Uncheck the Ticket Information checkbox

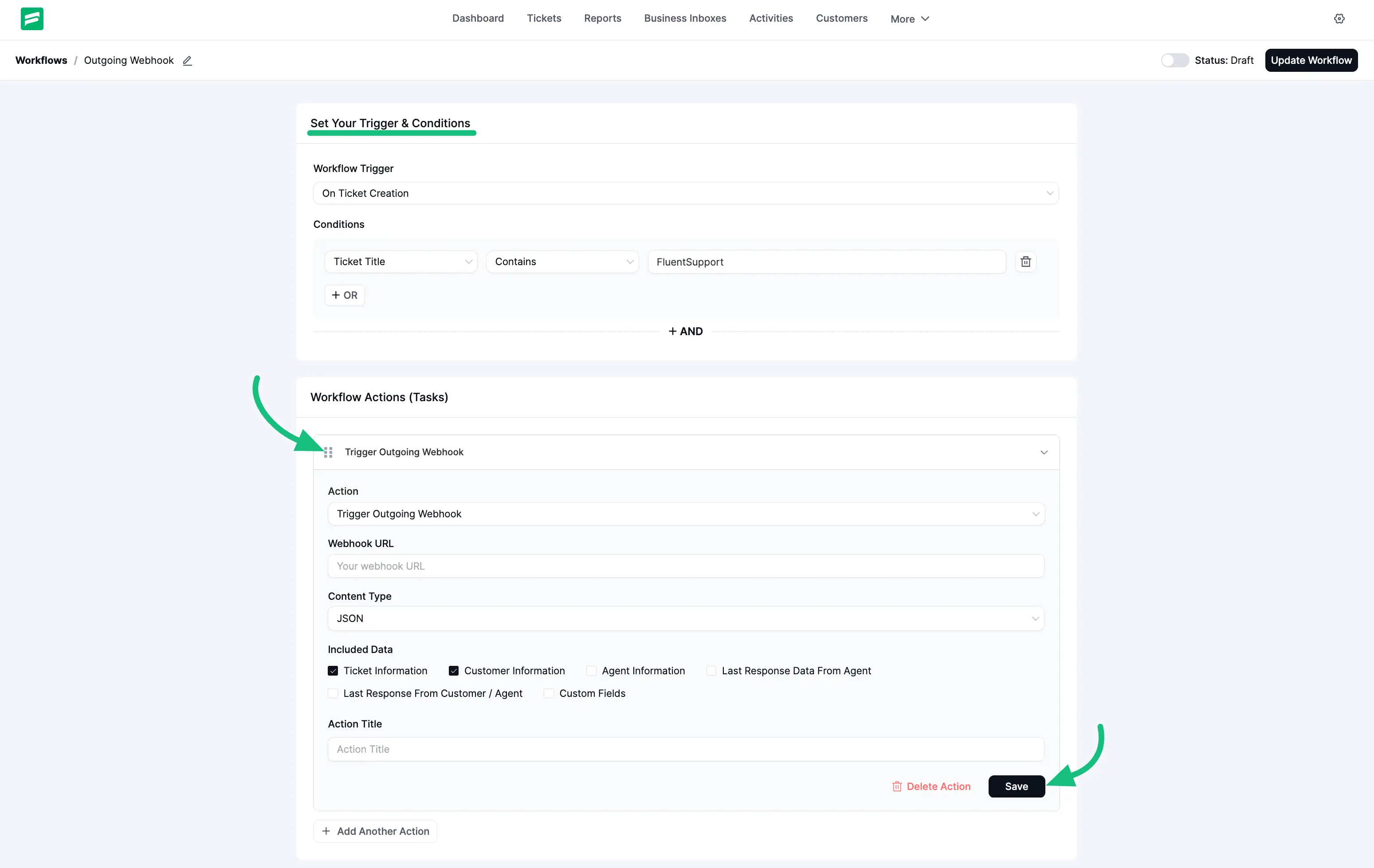pos(333,671)
